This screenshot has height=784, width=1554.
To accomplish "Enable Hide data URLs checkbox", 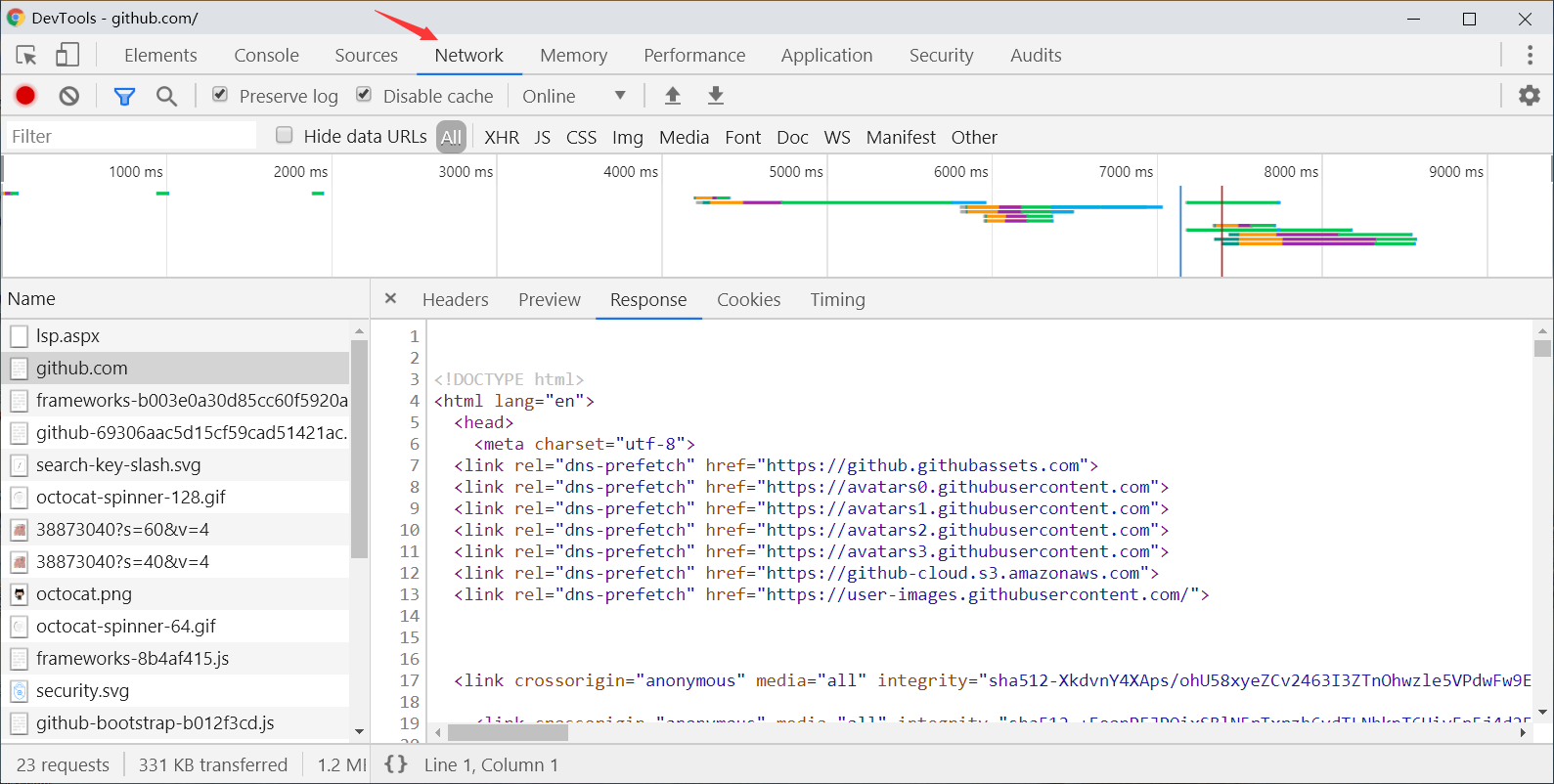I will click(285, 136).
